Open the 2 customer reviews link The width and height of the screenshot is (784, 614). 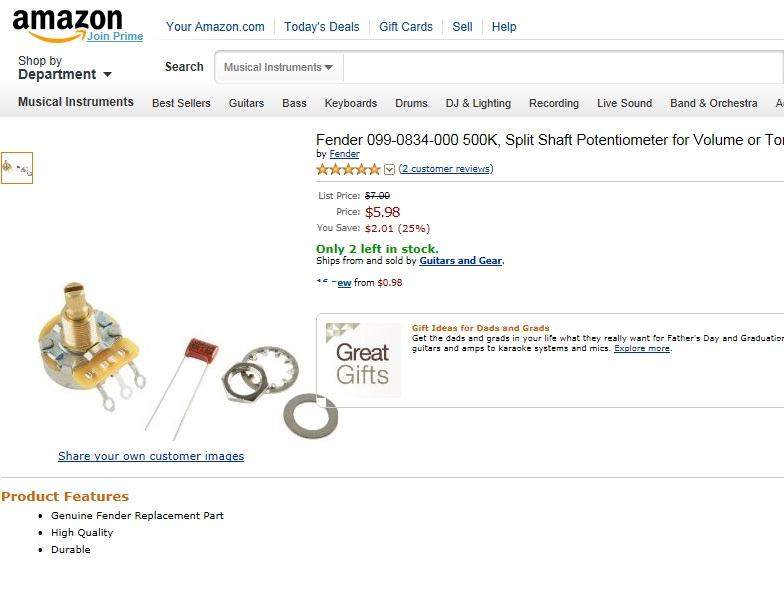446,169
